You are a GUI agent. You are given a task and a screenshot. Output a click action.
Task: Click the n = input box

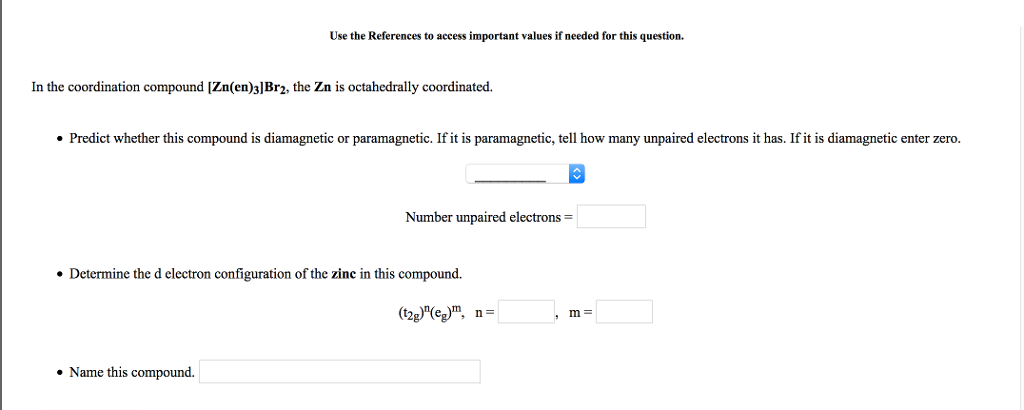pyautogui.click(x=526, y=312)
